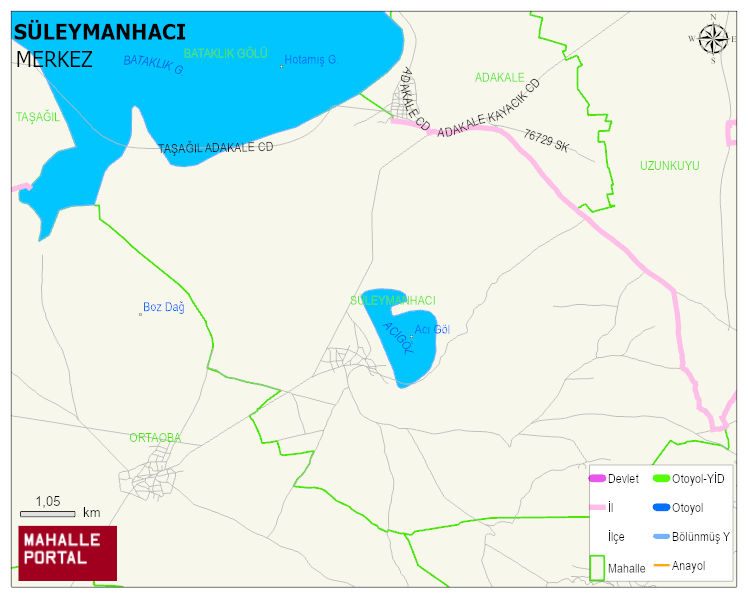Click the ACIGÖL lake label

(398, 338)
